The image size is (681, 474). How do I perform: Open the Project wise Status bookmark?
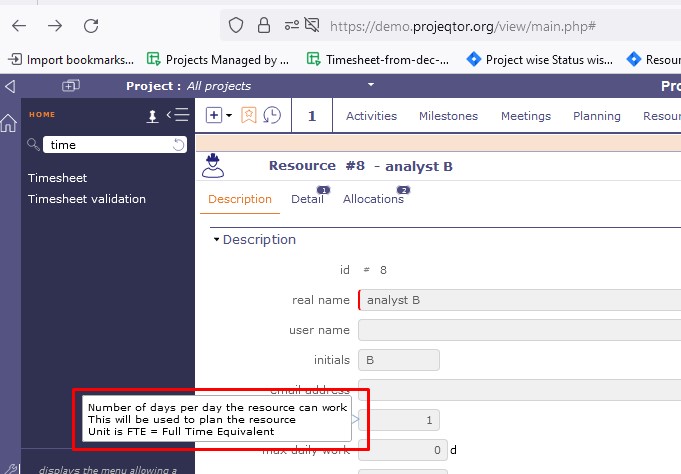(x=548, y=59)
